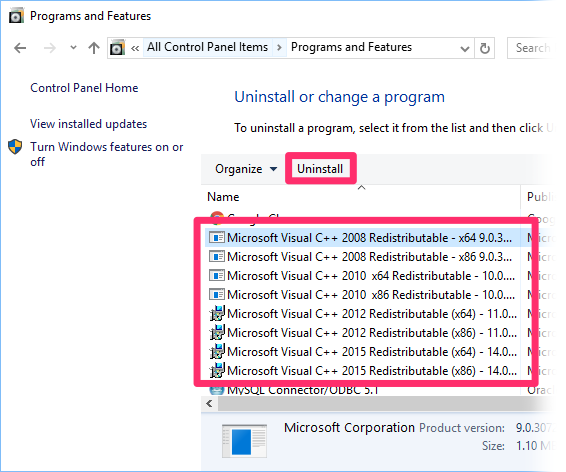This screenshot has width=566, height=472.
Task: Sort by the Name column header
Action: click(223, 197)
